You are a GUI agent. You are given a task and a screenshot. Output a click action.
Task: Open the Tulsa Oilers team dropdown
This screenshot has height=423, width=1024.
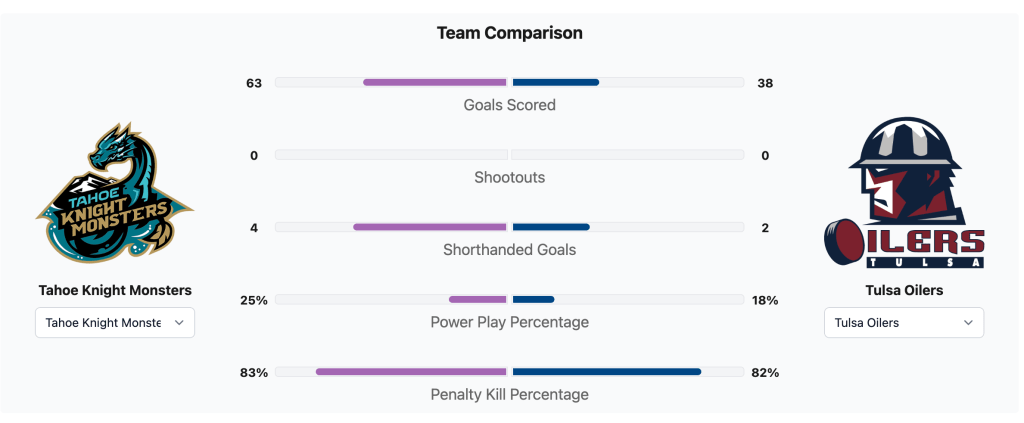(904, 323)
